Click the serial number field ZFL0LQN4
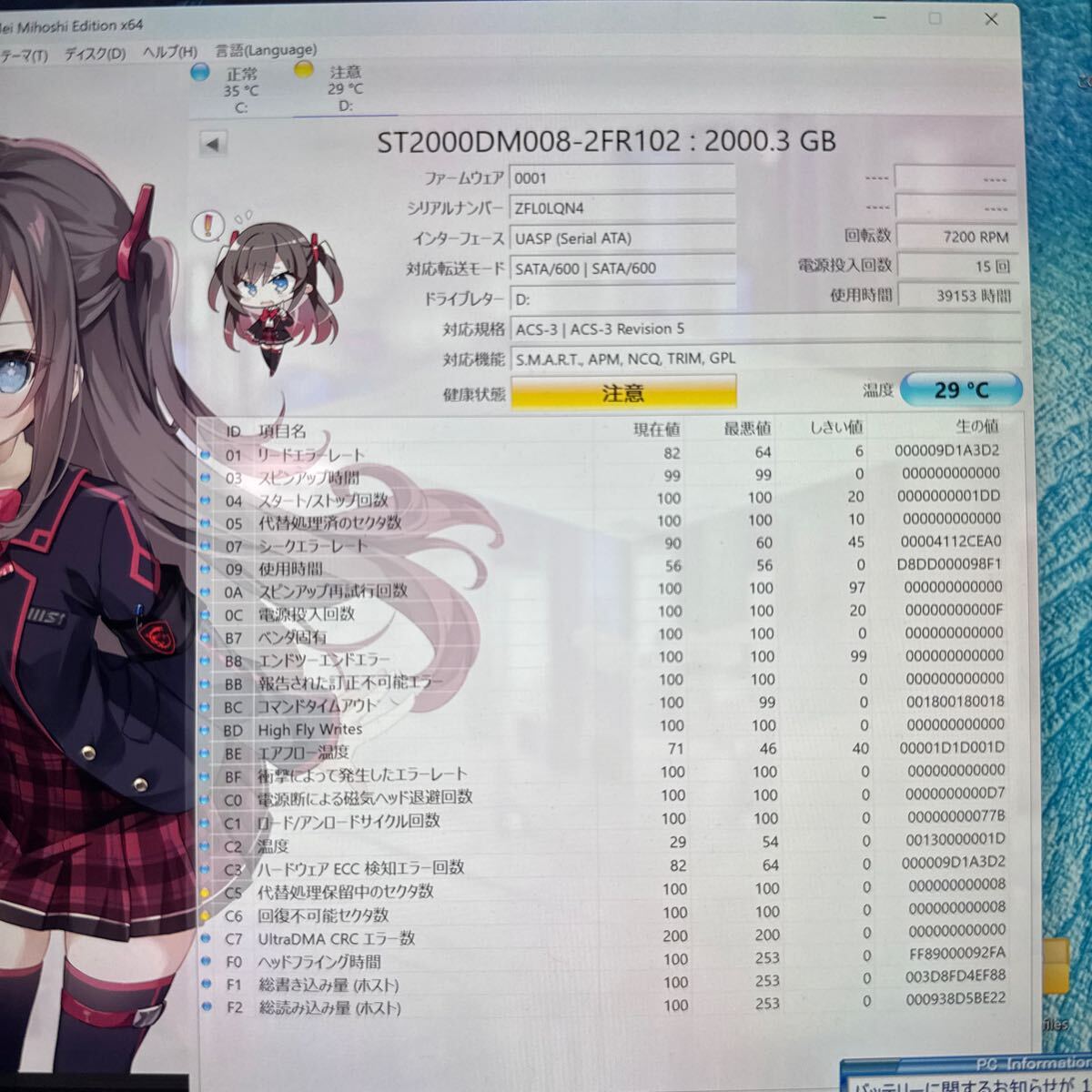 click(622, 207)
